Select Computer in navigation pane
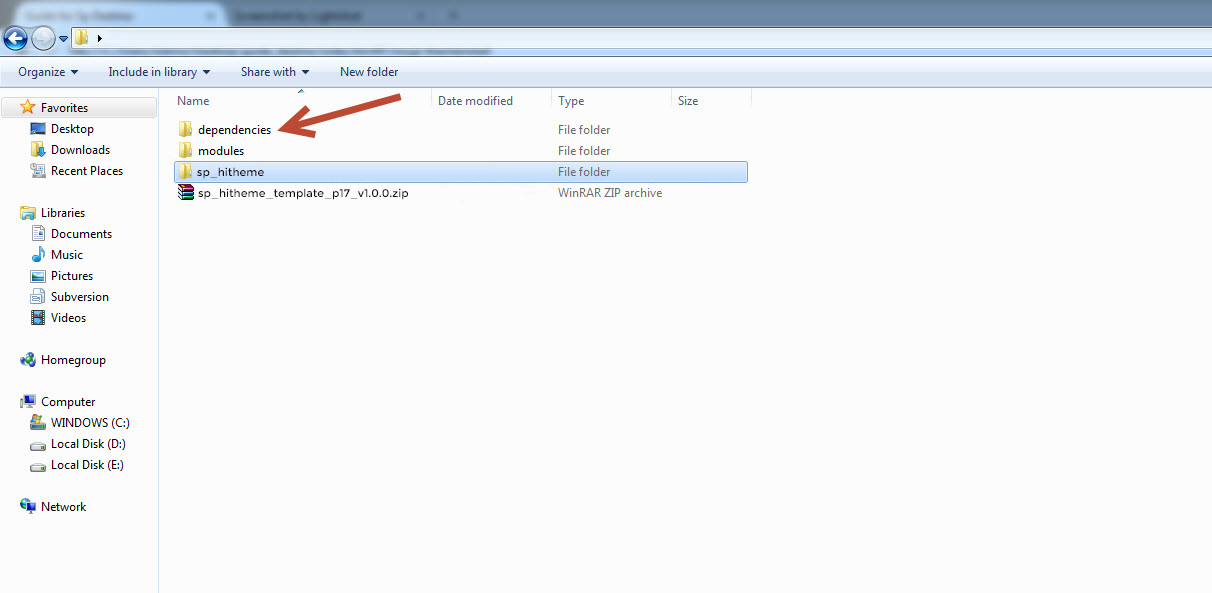 pos(68,402)
